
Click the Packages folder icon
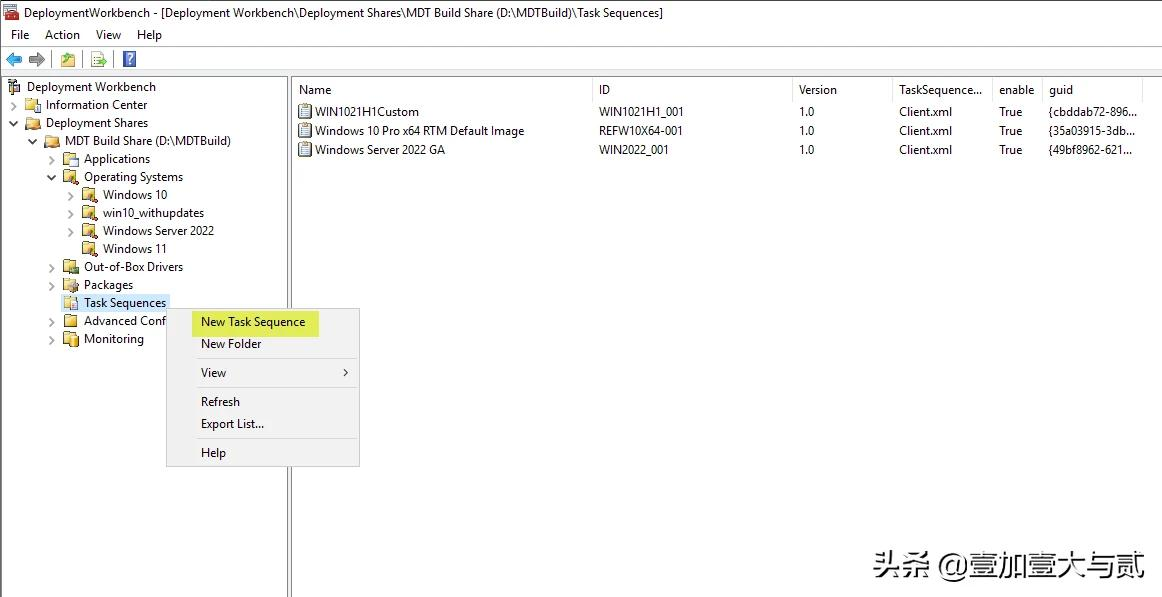pos(71,285)
